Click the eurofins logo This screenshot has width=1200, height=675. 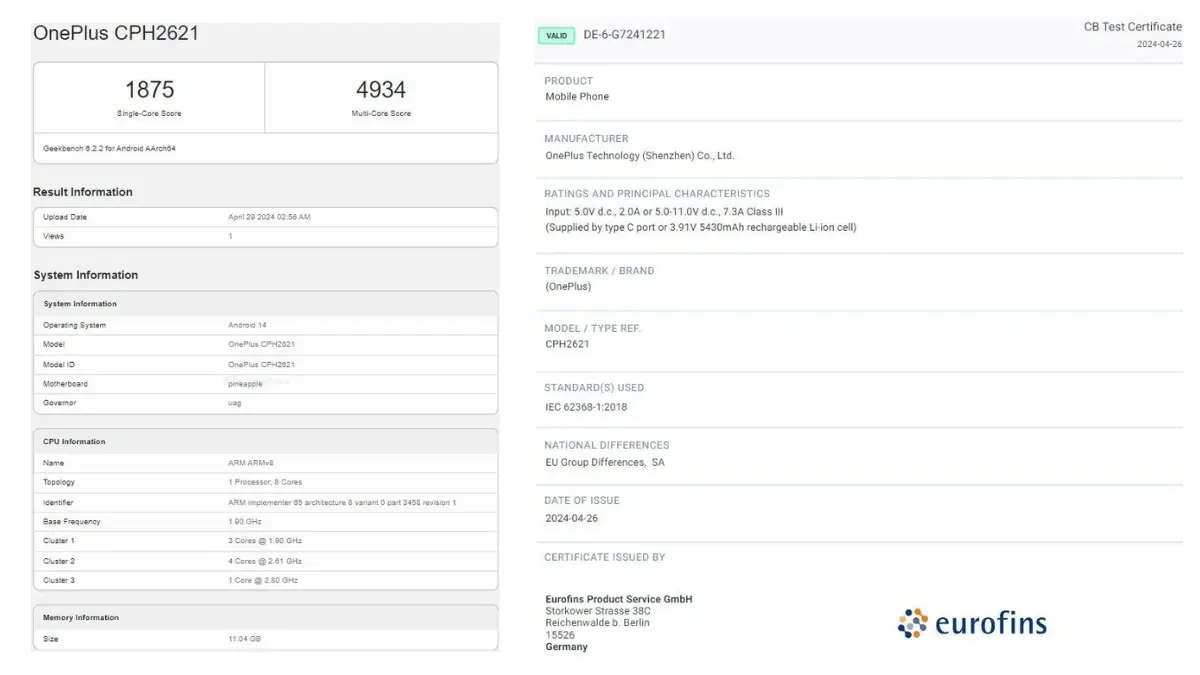click(972, 624)
